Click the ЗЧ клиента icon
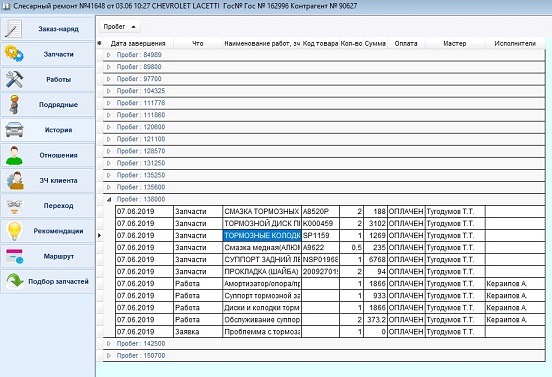The image size is (552, 377). click(x=15, y=181)
